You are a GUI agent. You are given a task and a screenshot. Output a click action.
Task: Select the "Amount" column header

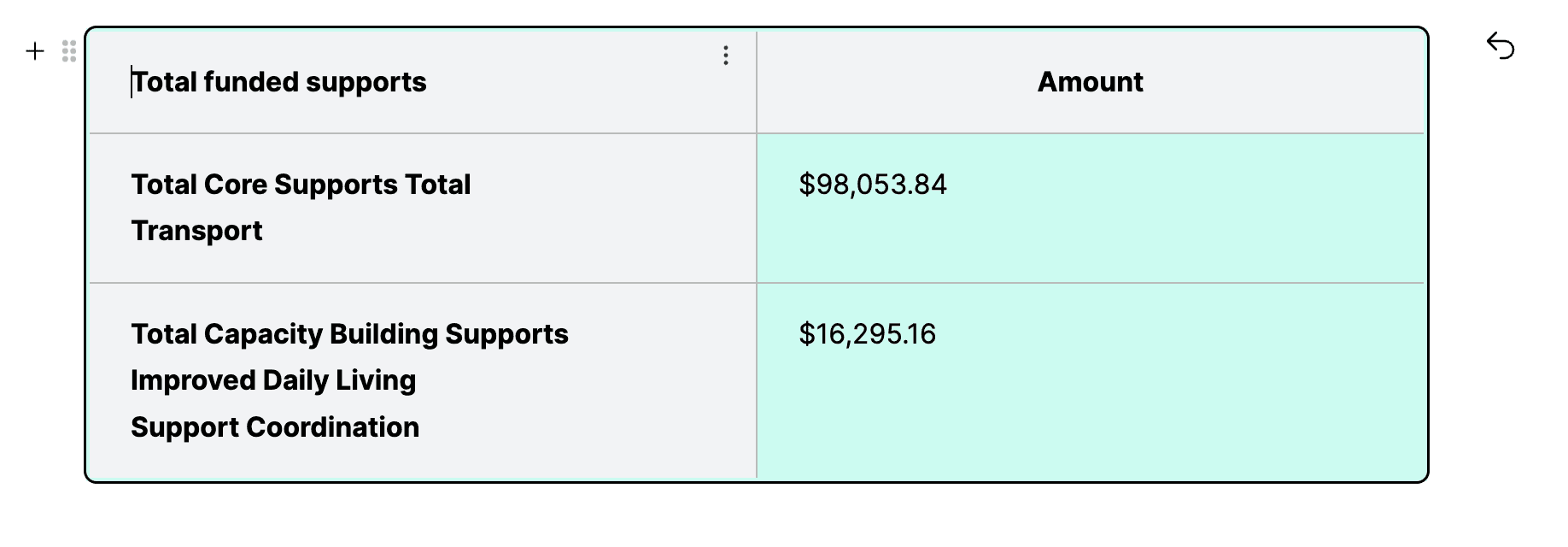click(x=1090, y=82)
